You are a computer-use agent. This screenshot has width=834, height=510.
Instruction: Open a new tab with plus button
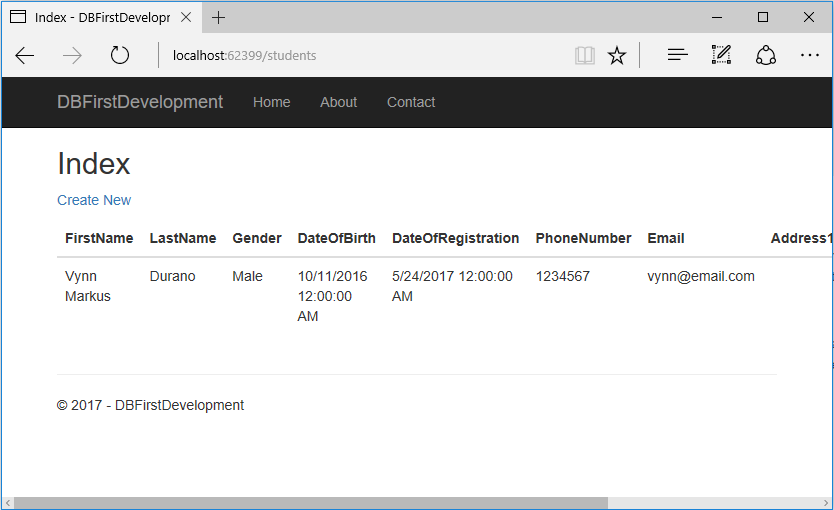click(219, 18)
